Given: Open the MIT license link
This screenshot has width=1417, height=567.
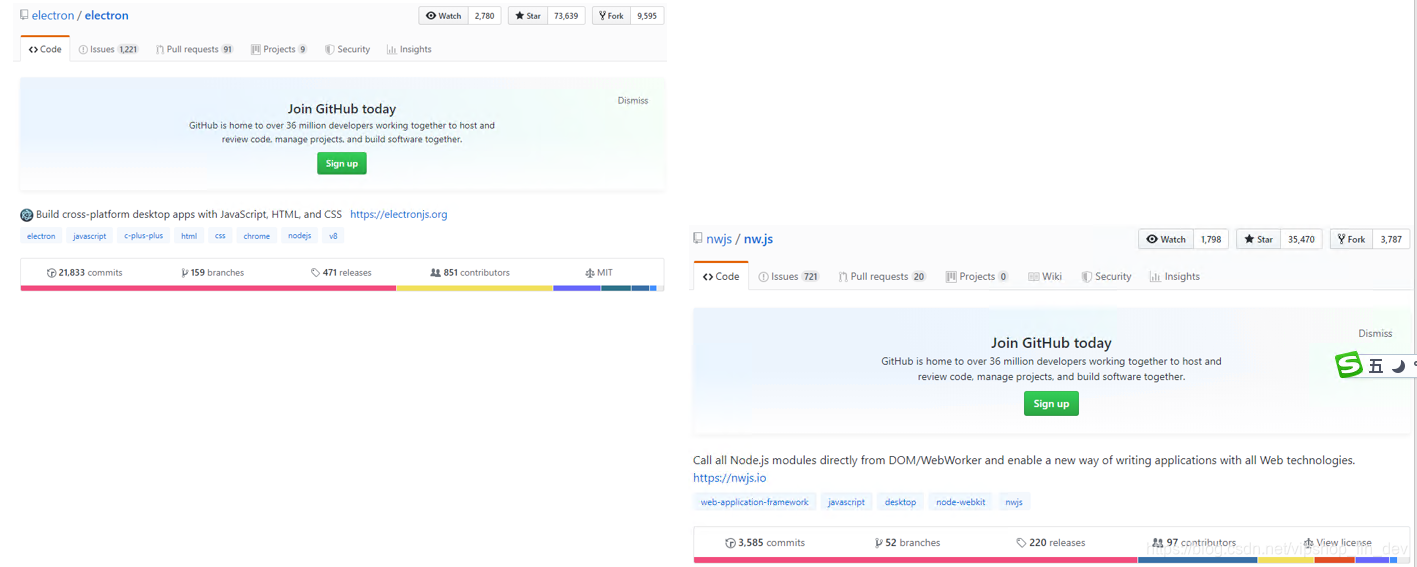Looking at the screenshot, I should click(x=599, y=272).
